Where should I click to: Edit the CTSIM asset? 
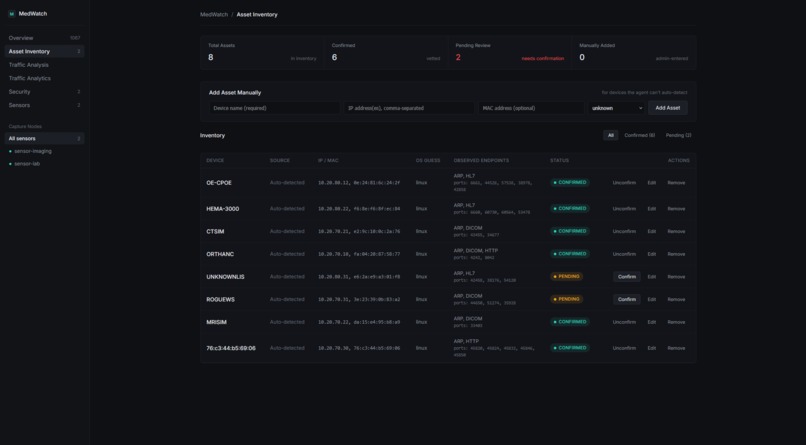(652, 231)
